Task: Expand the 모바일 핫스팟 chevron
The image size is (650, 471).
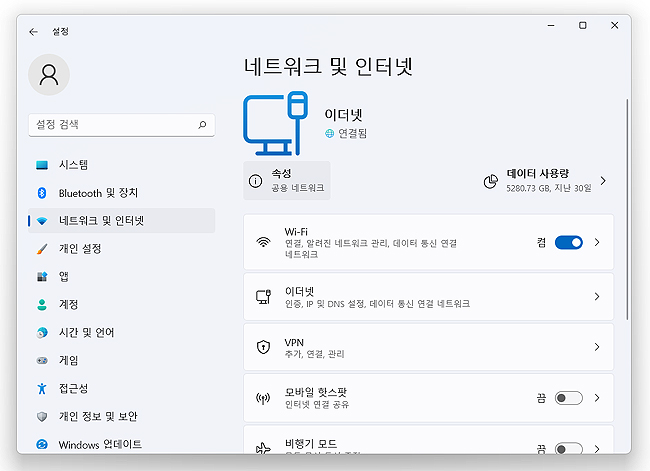Action: [597, 398]
